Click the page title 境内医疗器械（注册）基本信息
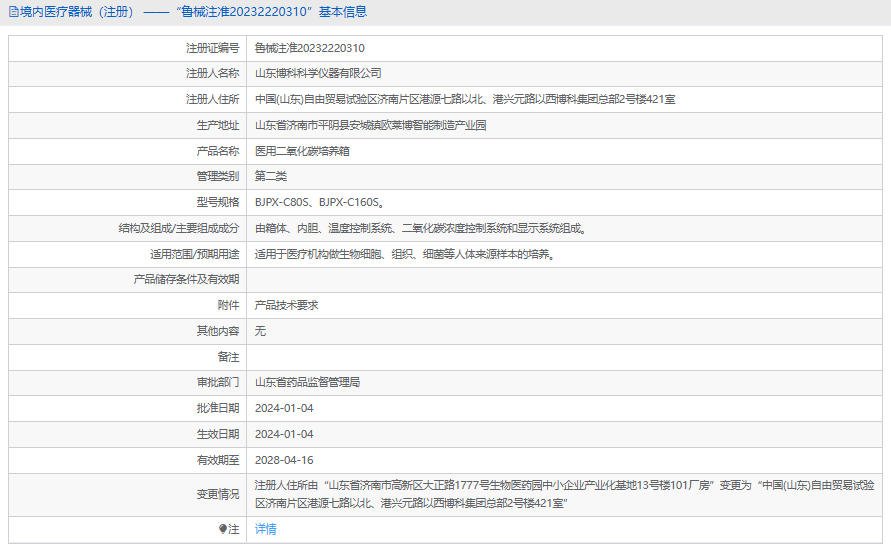Screen dimensions: 891x551 tap(193, 12)
